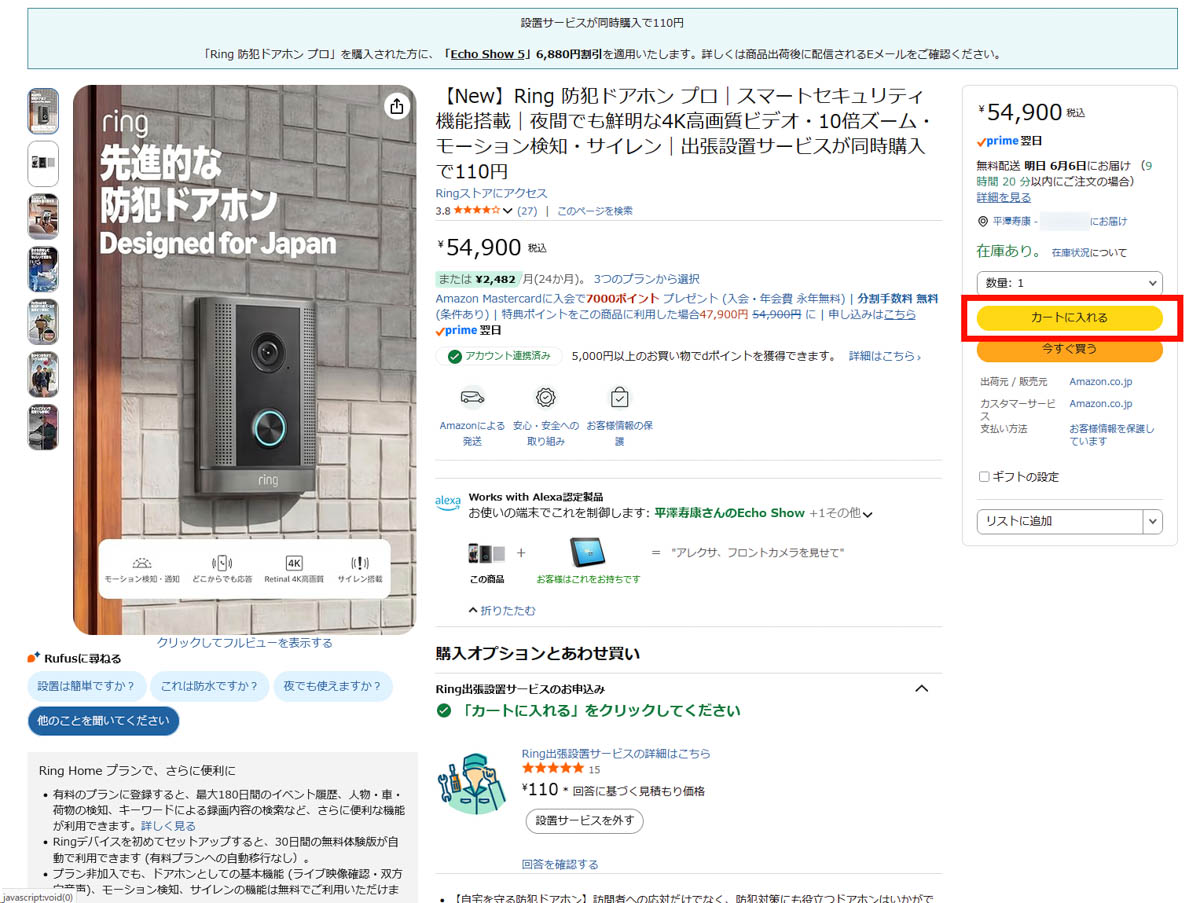Select the sixth product thumbnail
The image size is (1200, 903).
pos(43,374)
